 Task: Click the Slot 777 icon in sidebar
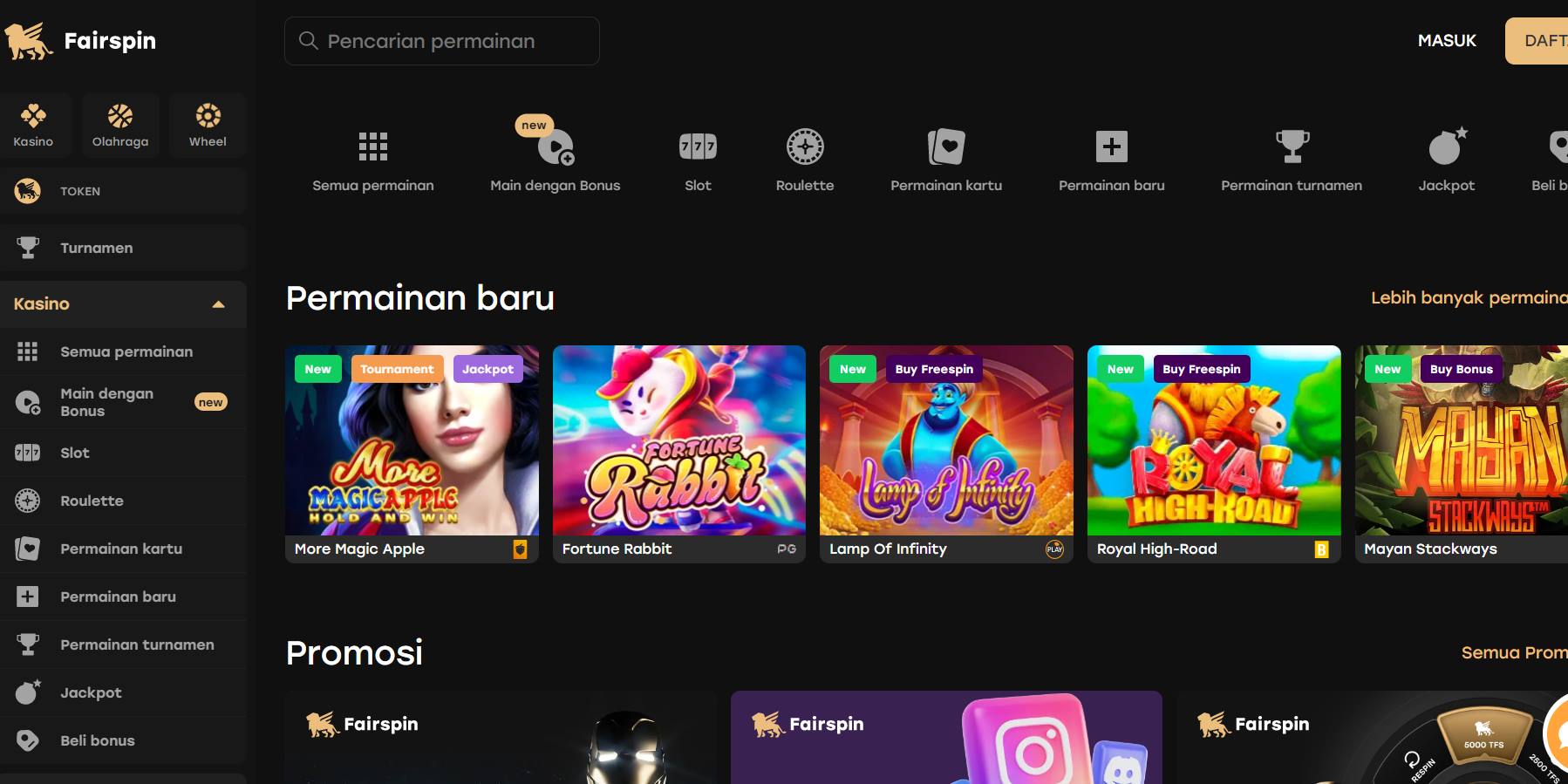coord(28,453)
